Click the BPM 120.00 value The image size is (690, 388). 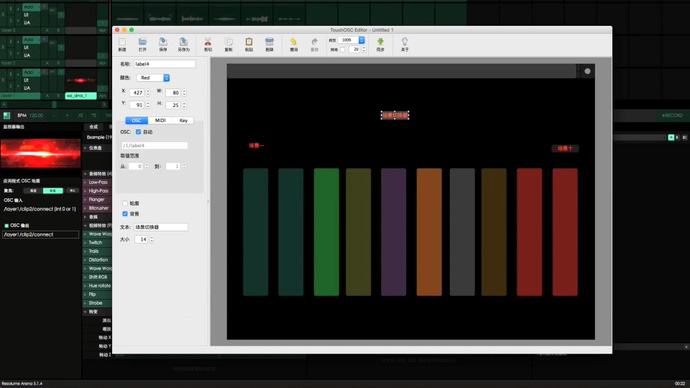tap(36, 116)
